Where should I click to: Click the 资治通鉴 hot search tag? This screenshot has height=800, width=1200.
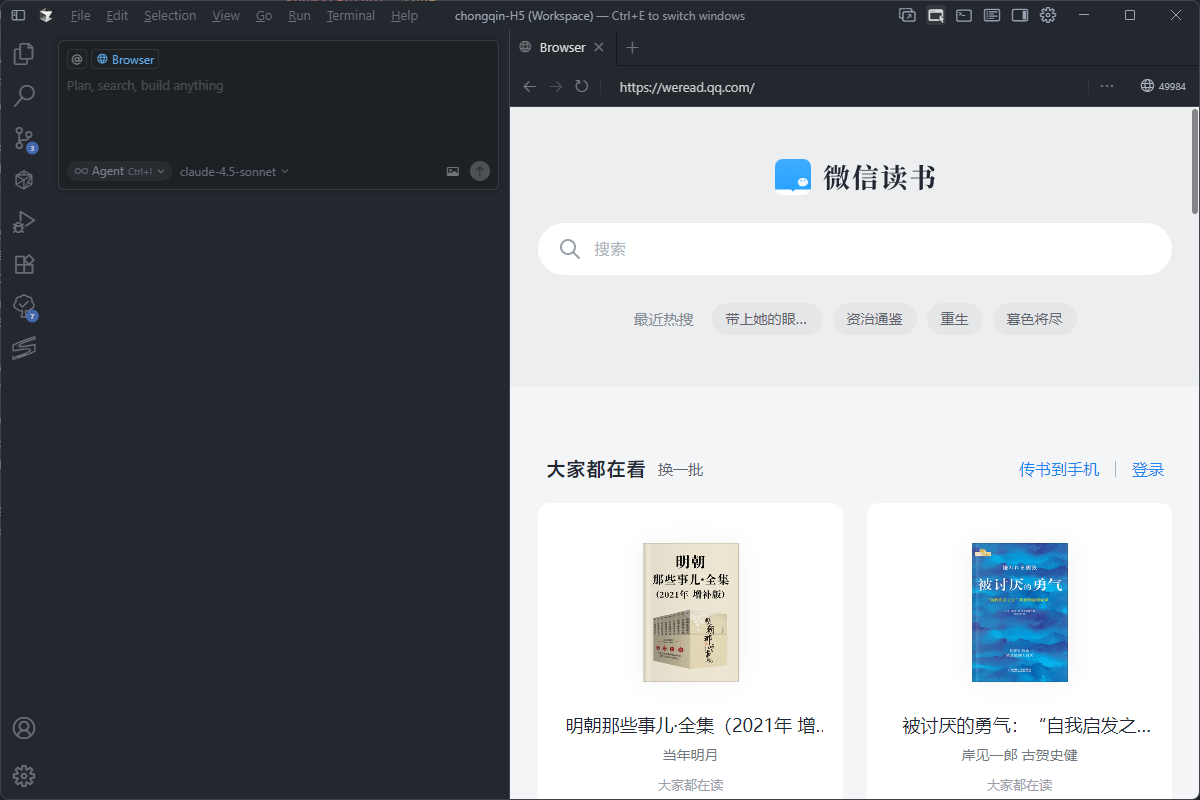[874, 319]
